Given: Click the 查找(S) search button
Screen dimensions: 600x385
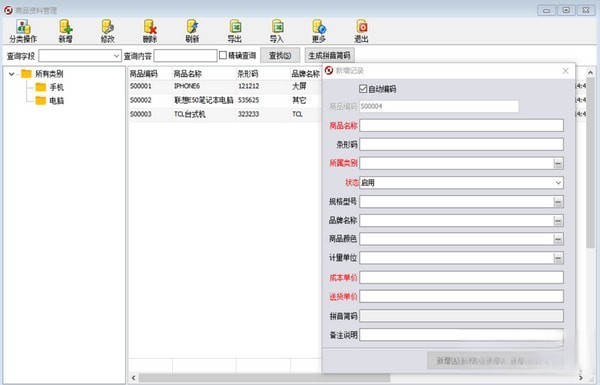Looking at the screenshot, I should click(x=280, y=55).
